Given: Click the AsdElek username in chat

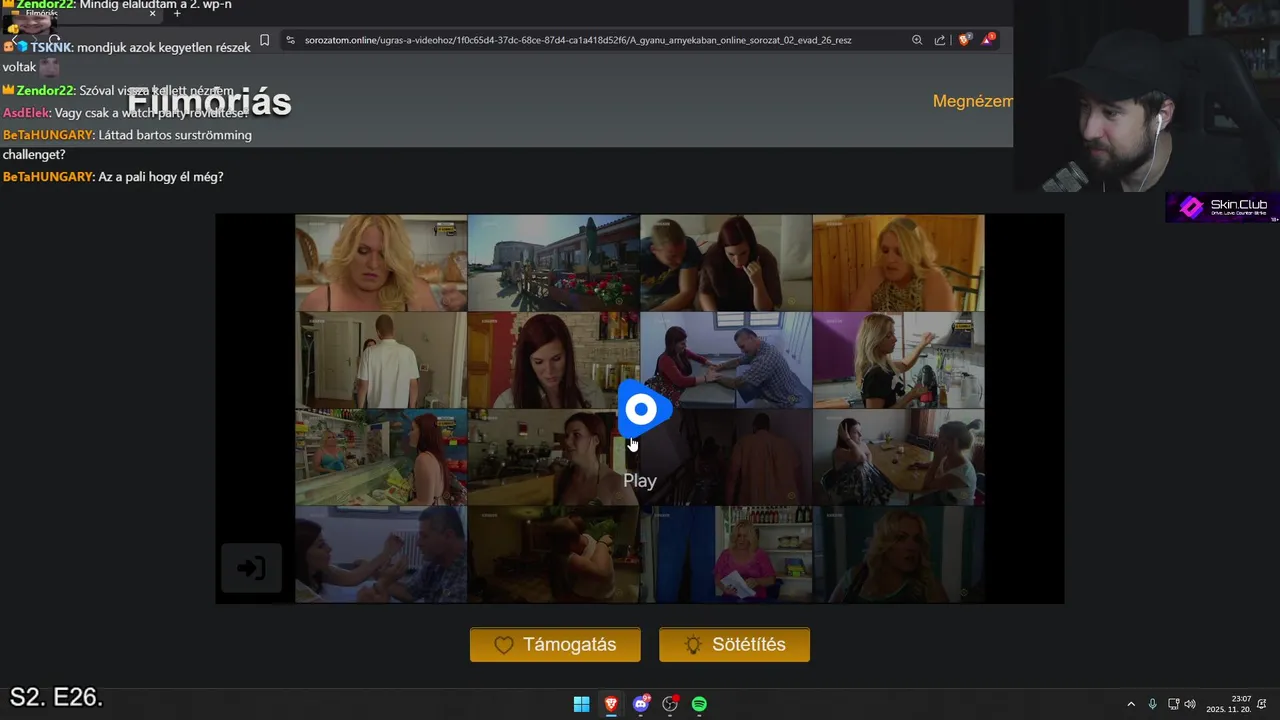Looking at the screenshot, I should [x=26, y=113].
